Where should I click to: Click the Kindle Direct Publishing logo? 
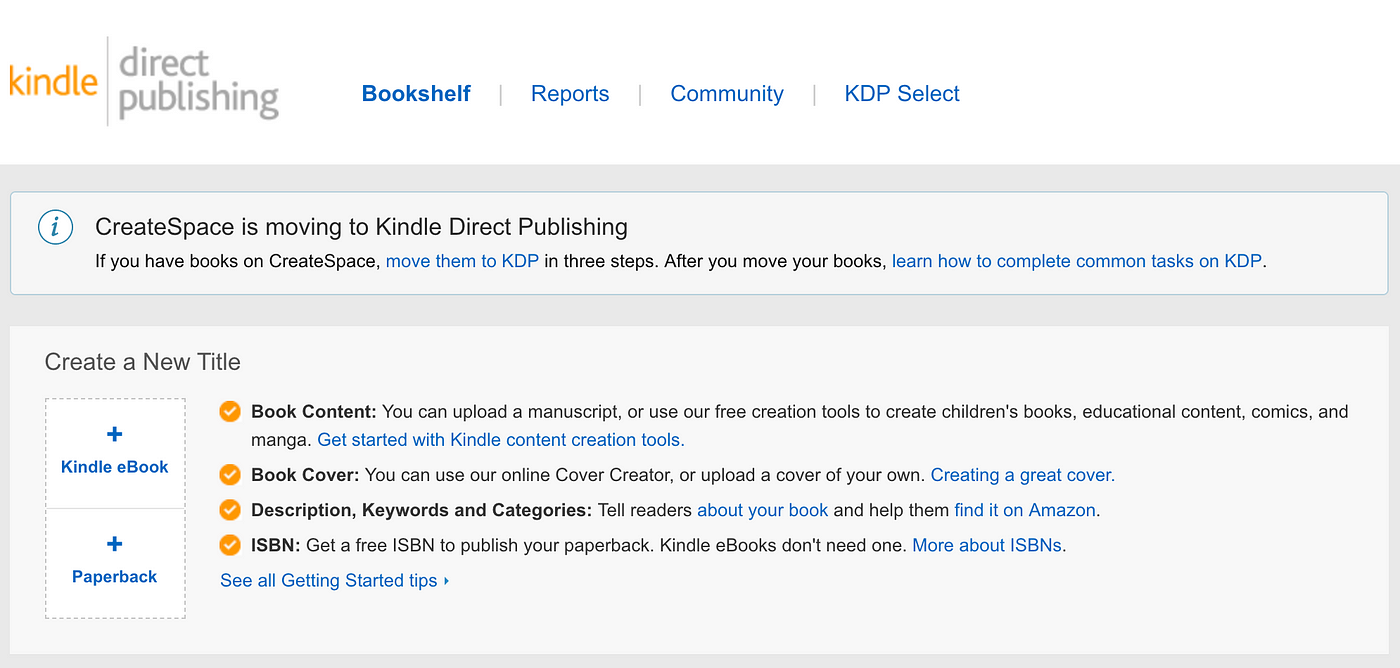pyautogui.click(x=144, y=81)
